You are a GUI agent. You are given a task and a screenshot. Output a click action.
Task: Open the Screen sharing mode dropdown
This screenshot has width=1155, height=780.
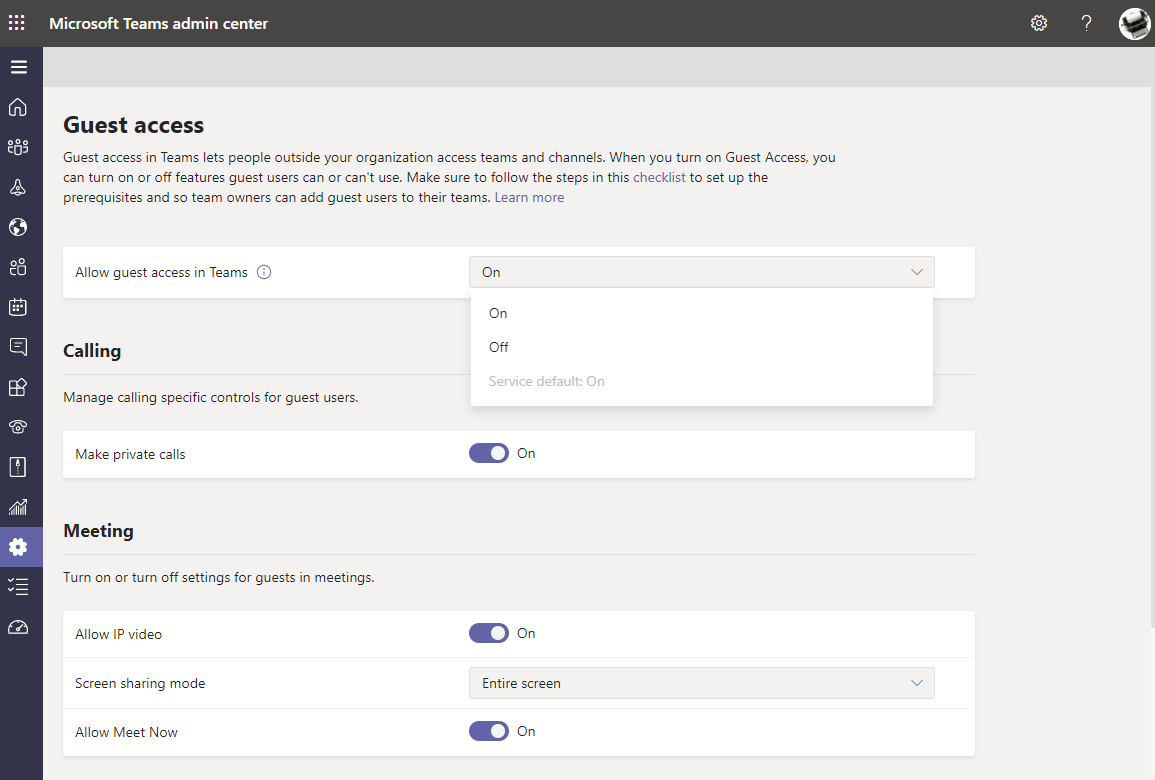point(701,683)
